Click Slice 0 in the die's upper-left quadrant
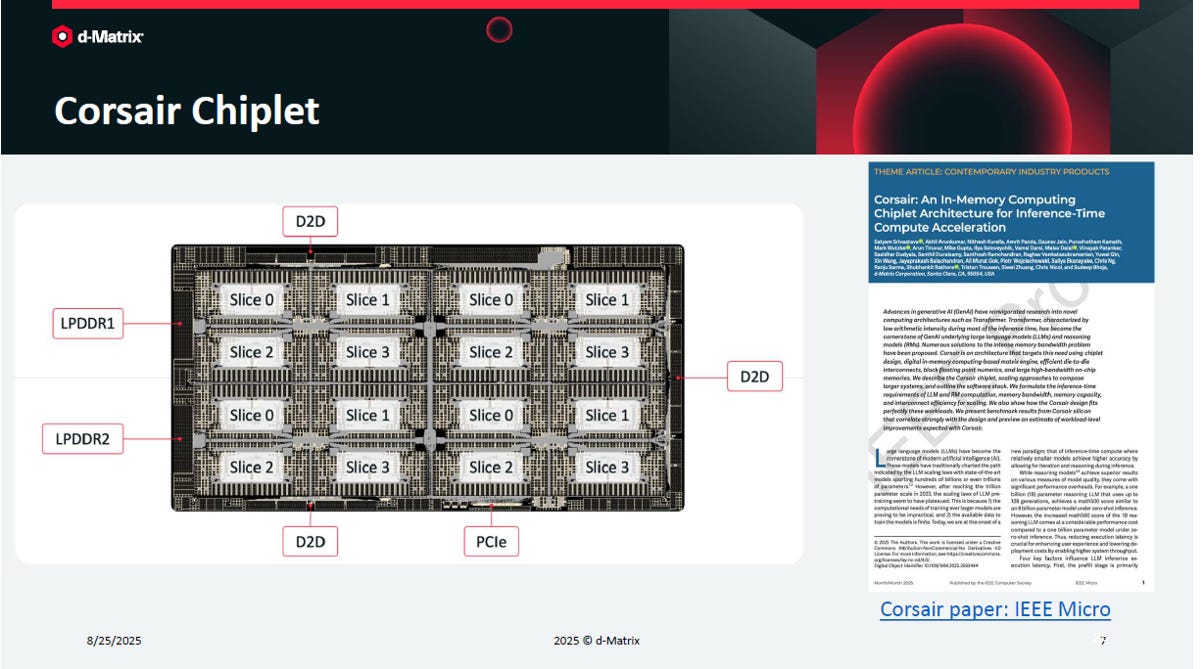This screenshot has height=669, width=1203. (252, 300)
